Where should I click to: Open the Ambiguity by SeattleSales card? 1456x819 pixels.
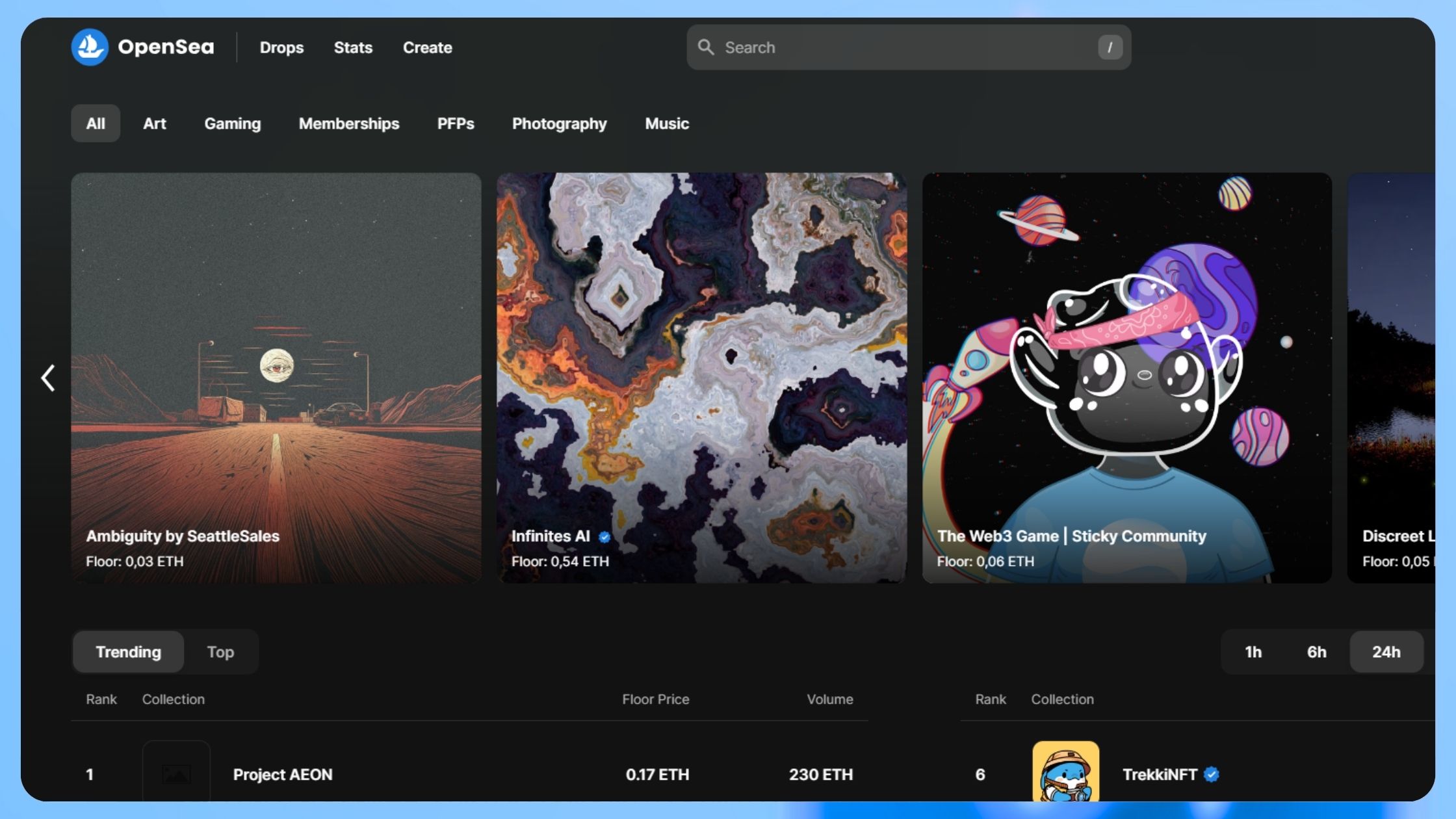point(276,378)
